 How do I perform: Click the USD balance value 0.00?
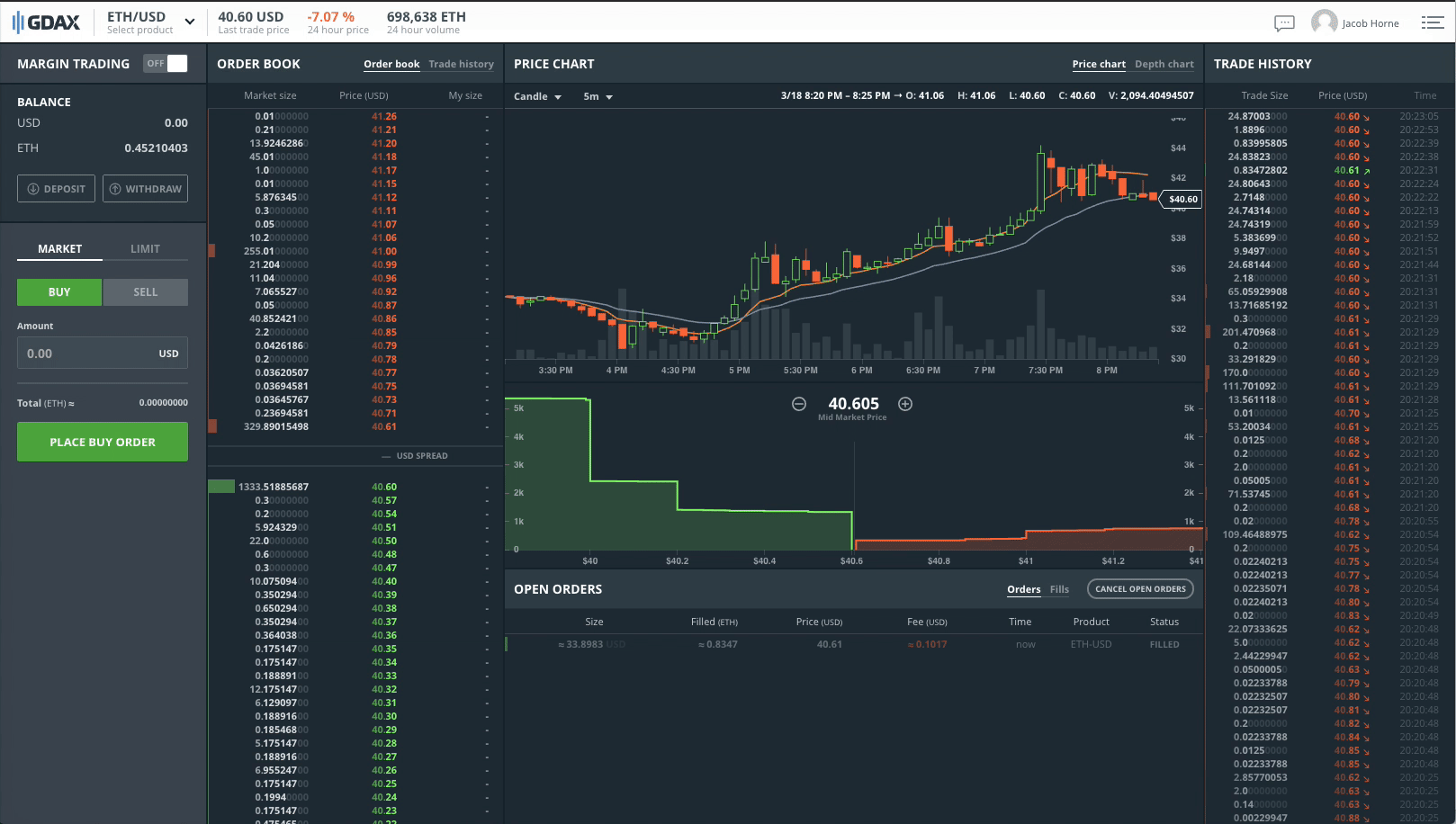[176, 123]
